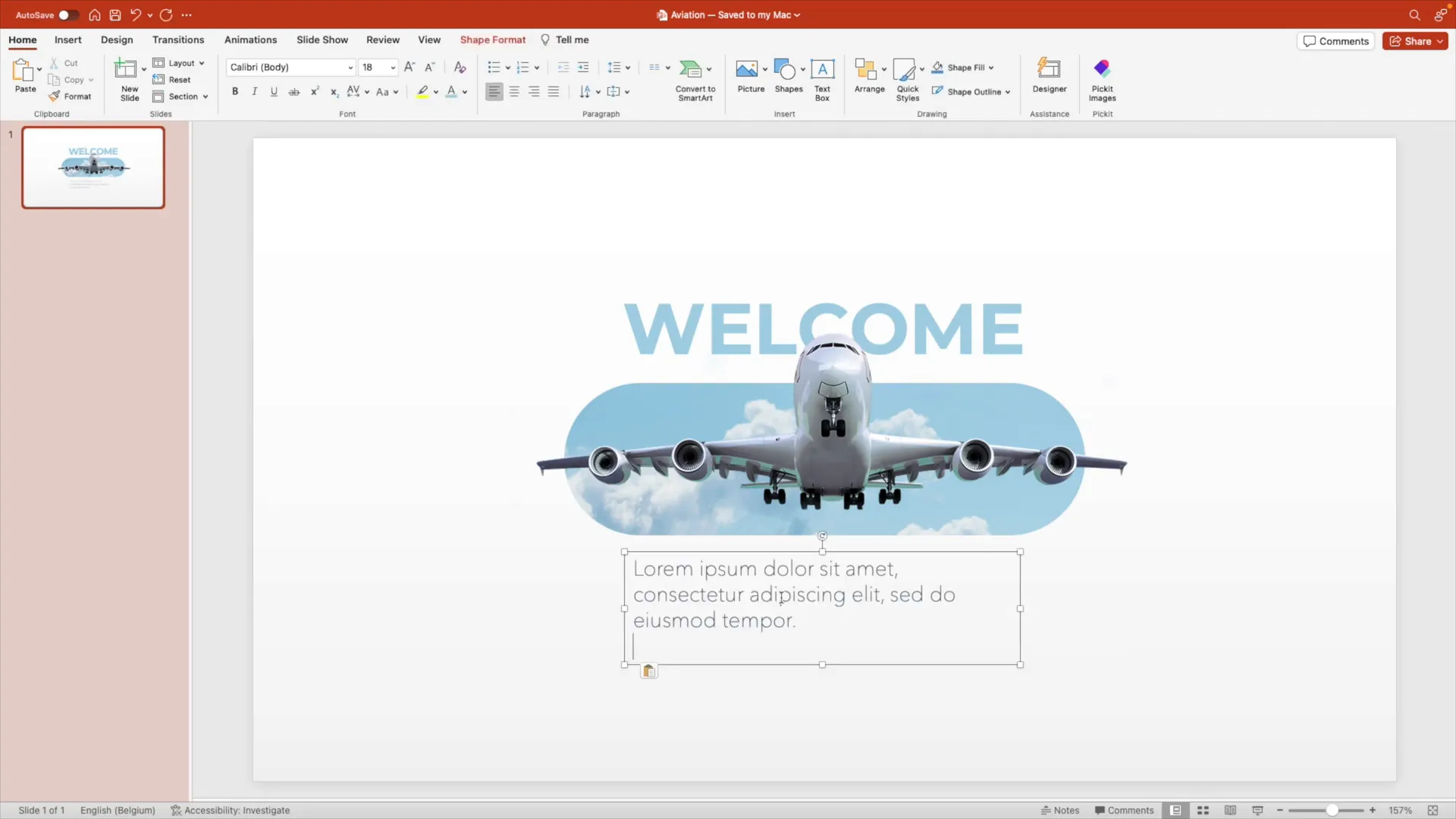Save the presentation with the disk icon
Viewport: 1456px width, 819px height.
(x=115, y=15)
